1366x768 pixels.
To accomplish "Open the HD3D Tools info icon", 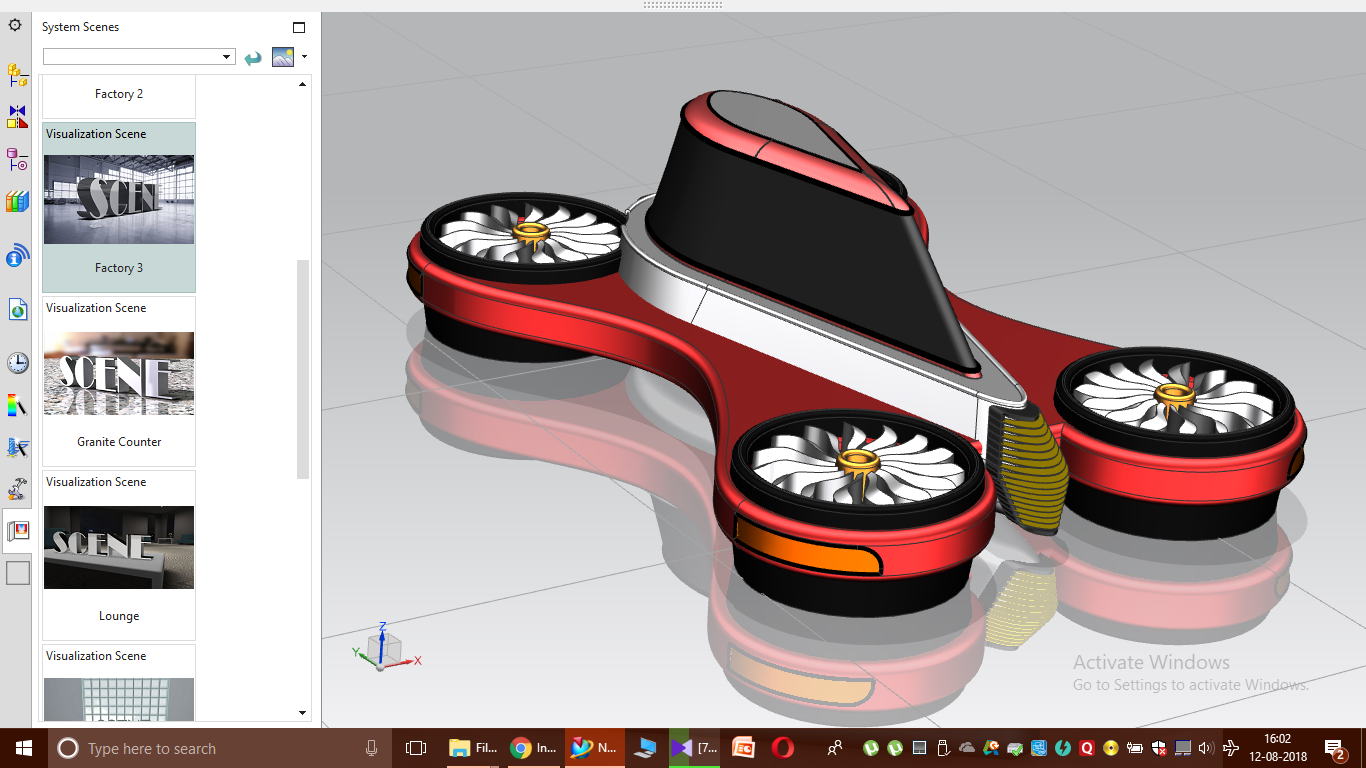I will 17,257.
